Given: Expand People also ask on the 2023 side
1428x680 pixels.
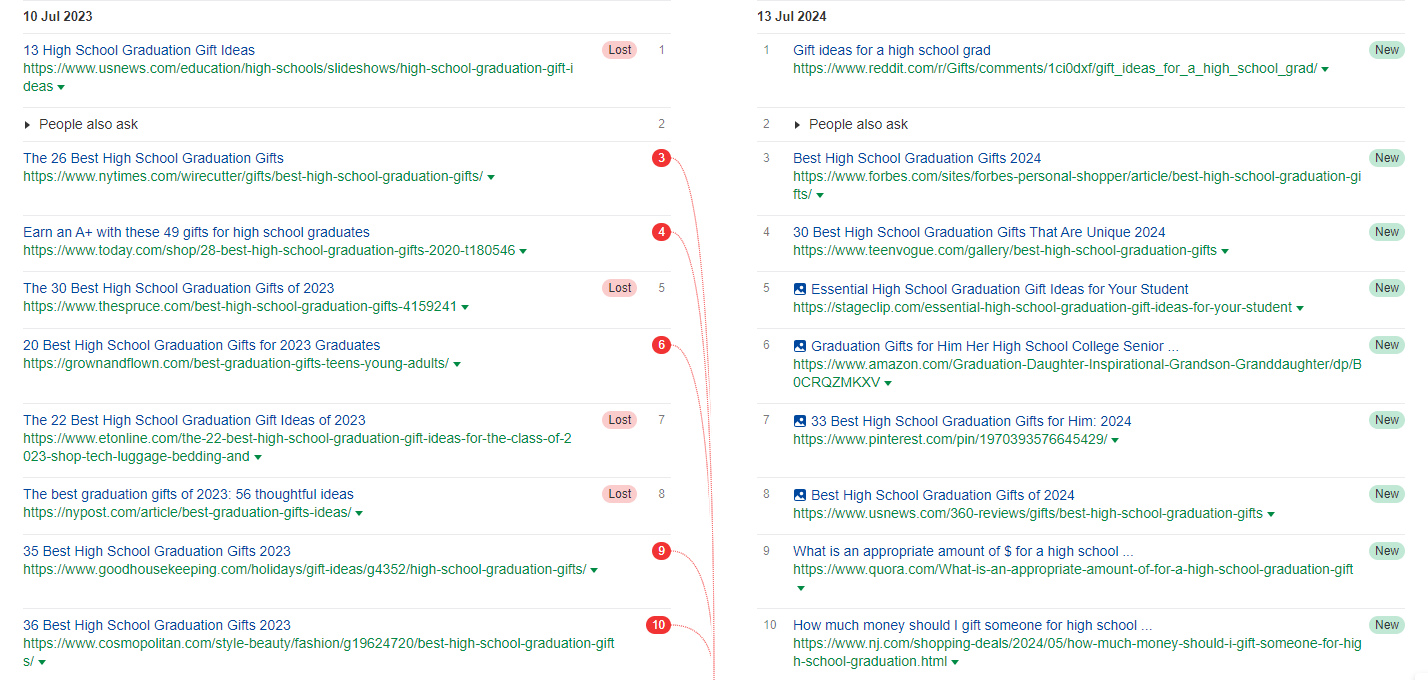Looking at the screenshot, I should (x=27, y=124).
